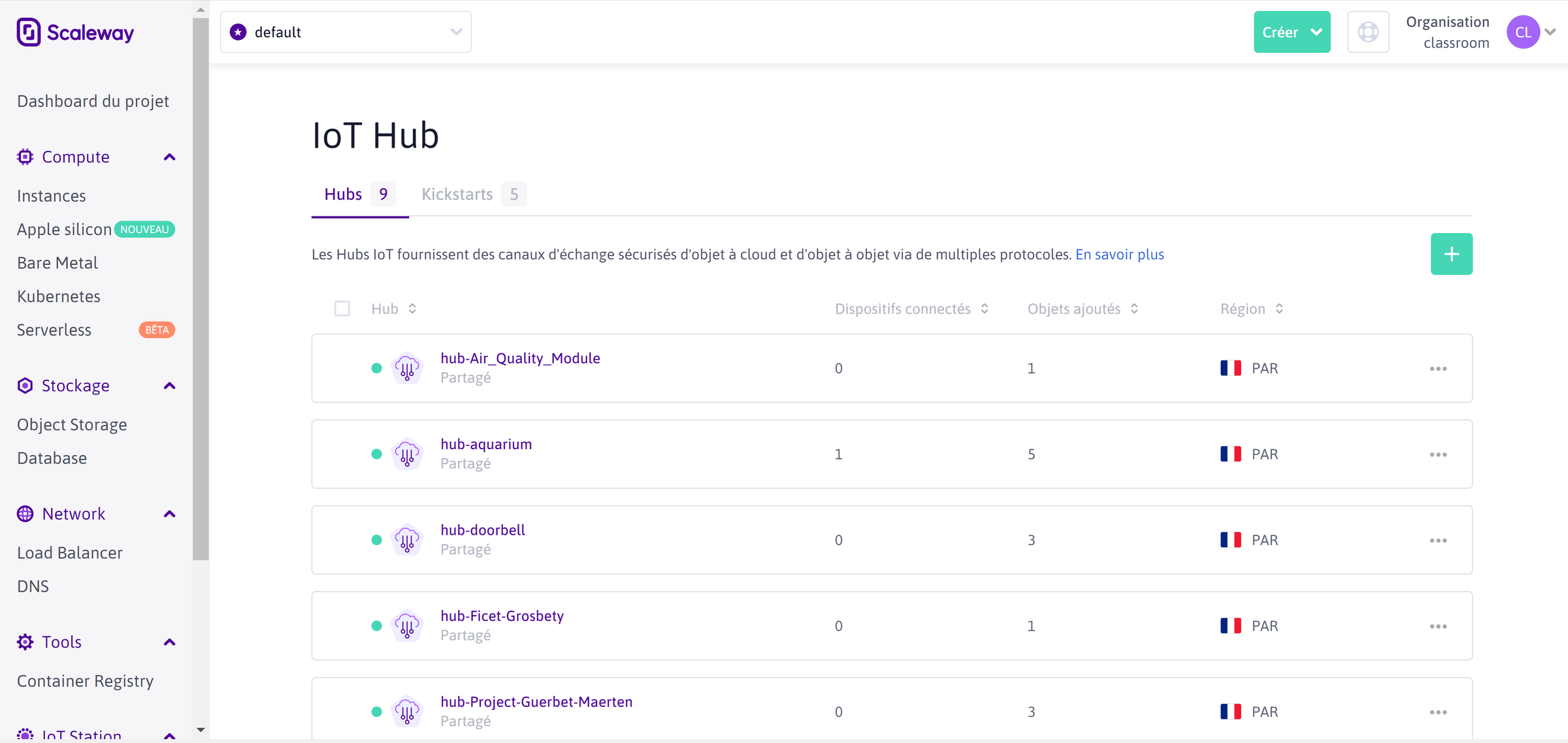This screenshot has width=1568, height=743.
Task: Click the CL user avatar
Action: point(1523,32)
